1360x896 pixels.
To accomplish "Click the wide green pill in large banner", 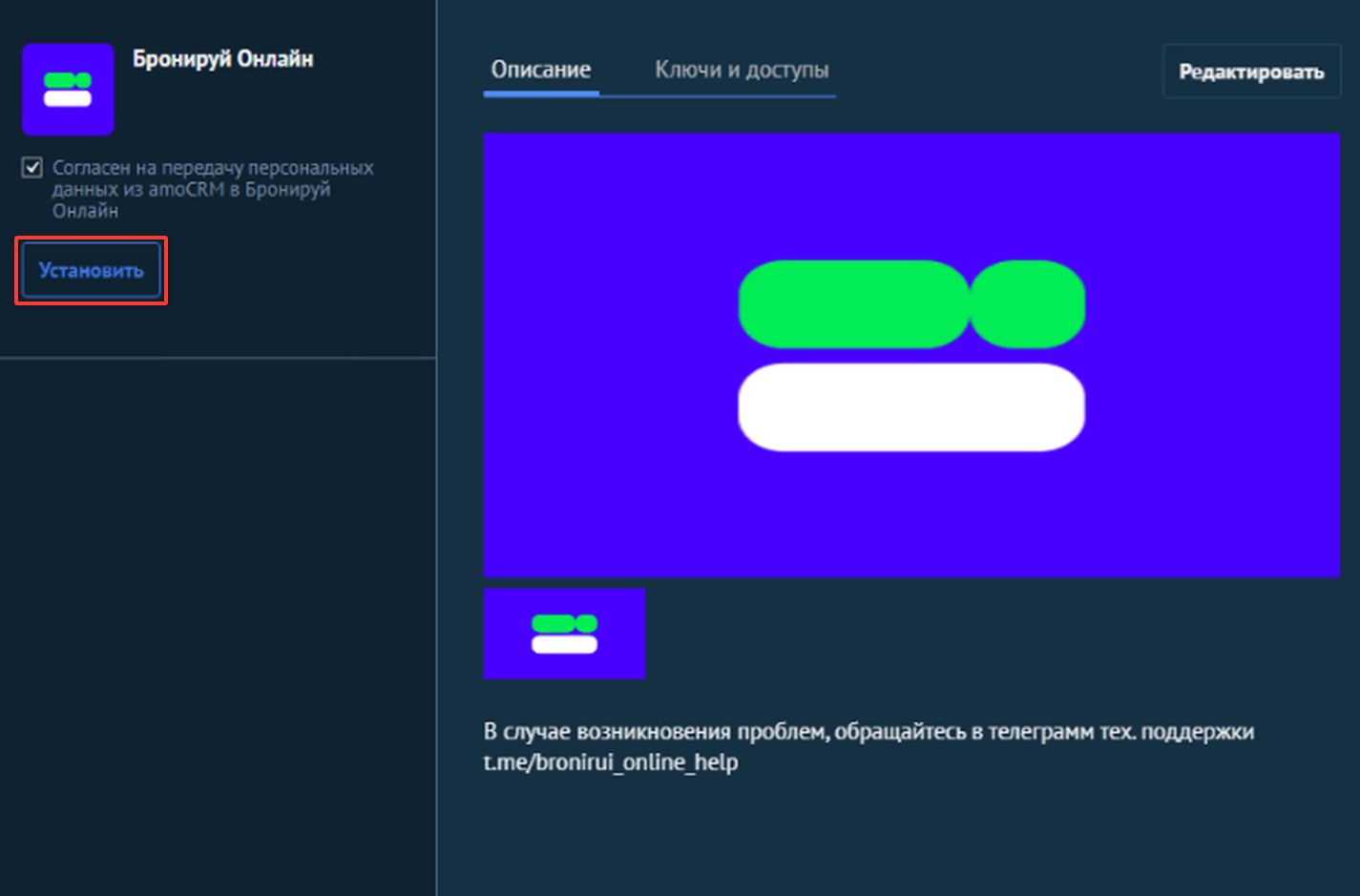I will click(854, 303).
